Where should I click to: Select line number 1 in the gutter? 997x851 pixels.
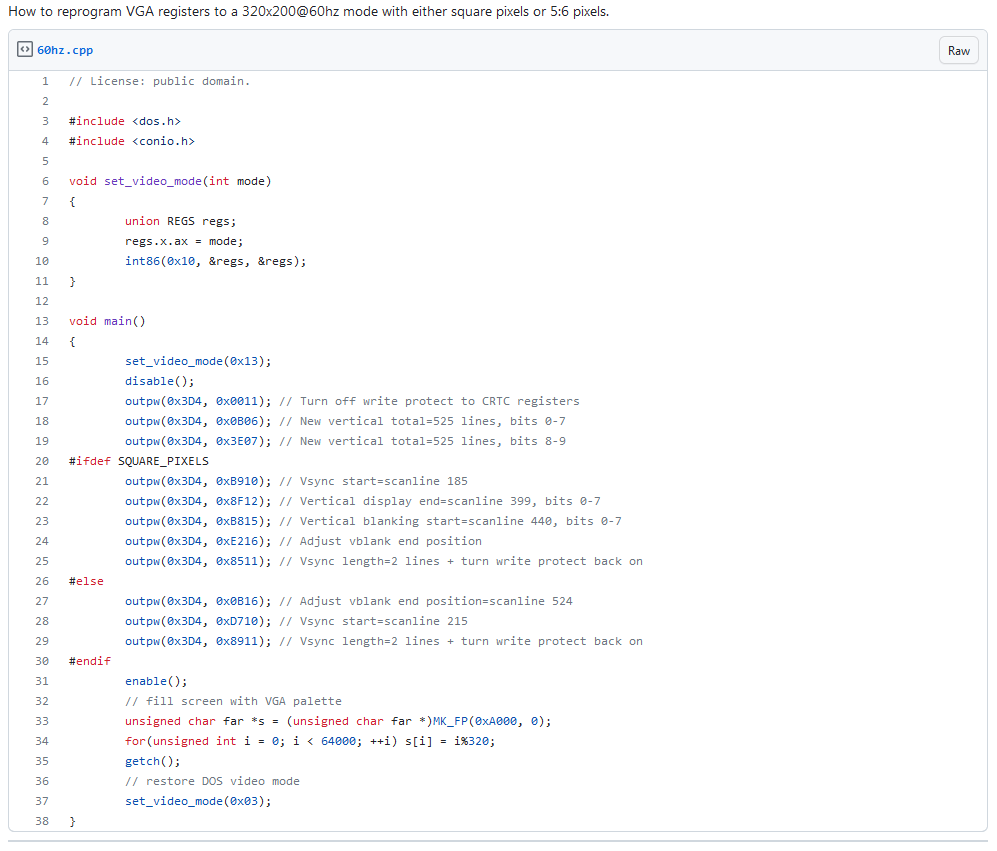tap(44, 81)
